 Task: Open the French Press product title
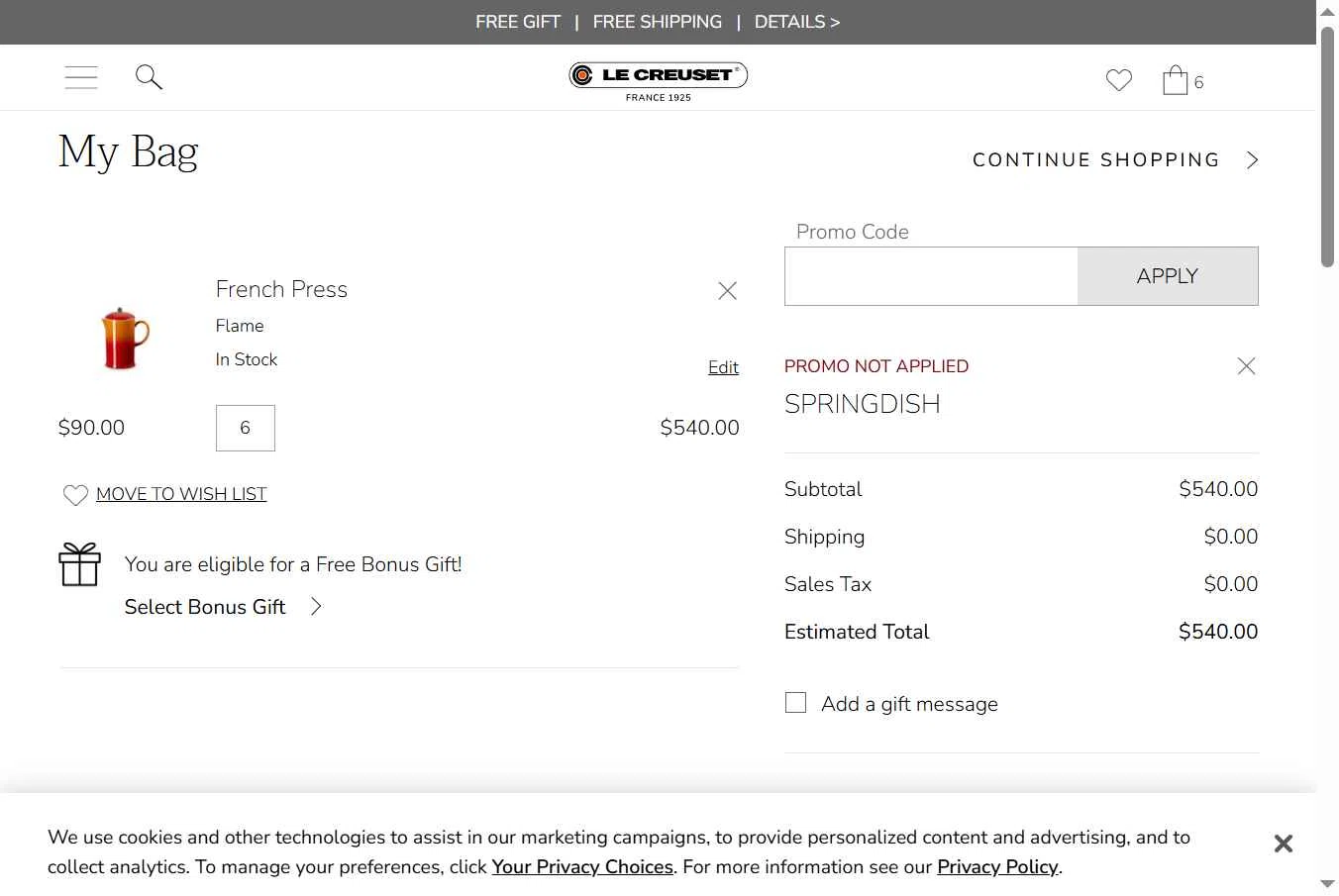pyautogui.click(x=281, y=289)
